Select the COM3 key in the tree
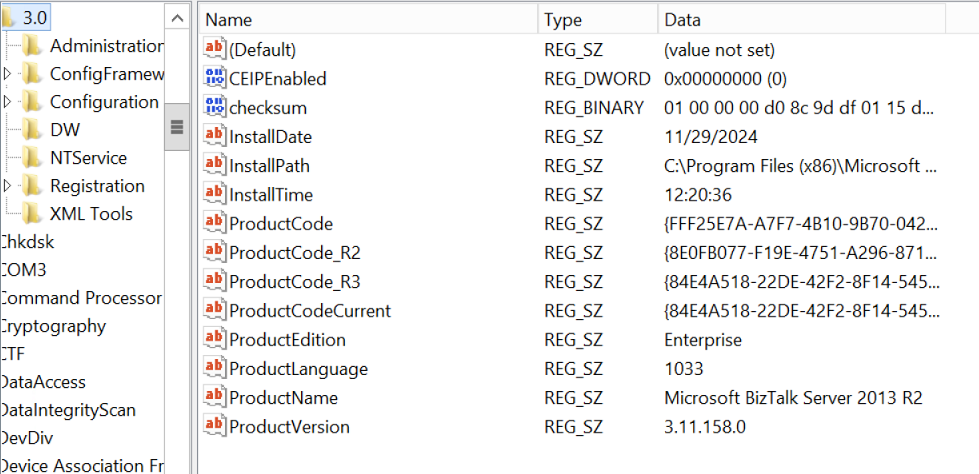Screen dimensions: 979x474 (x=24, y=270)
